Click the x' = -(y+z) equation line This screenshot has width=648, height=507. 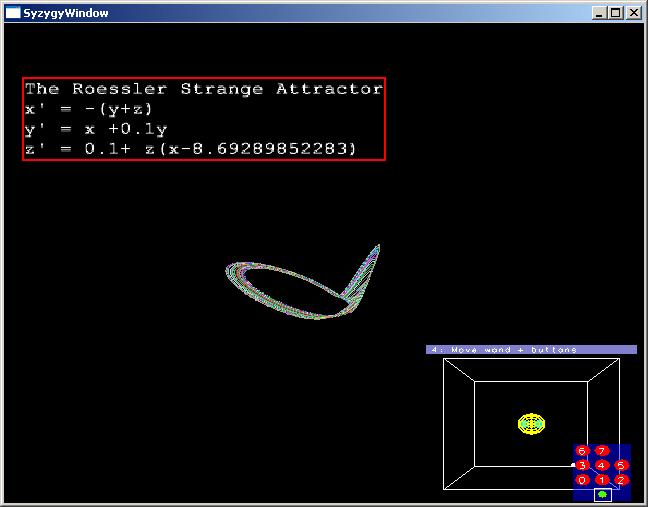[89, 109]
